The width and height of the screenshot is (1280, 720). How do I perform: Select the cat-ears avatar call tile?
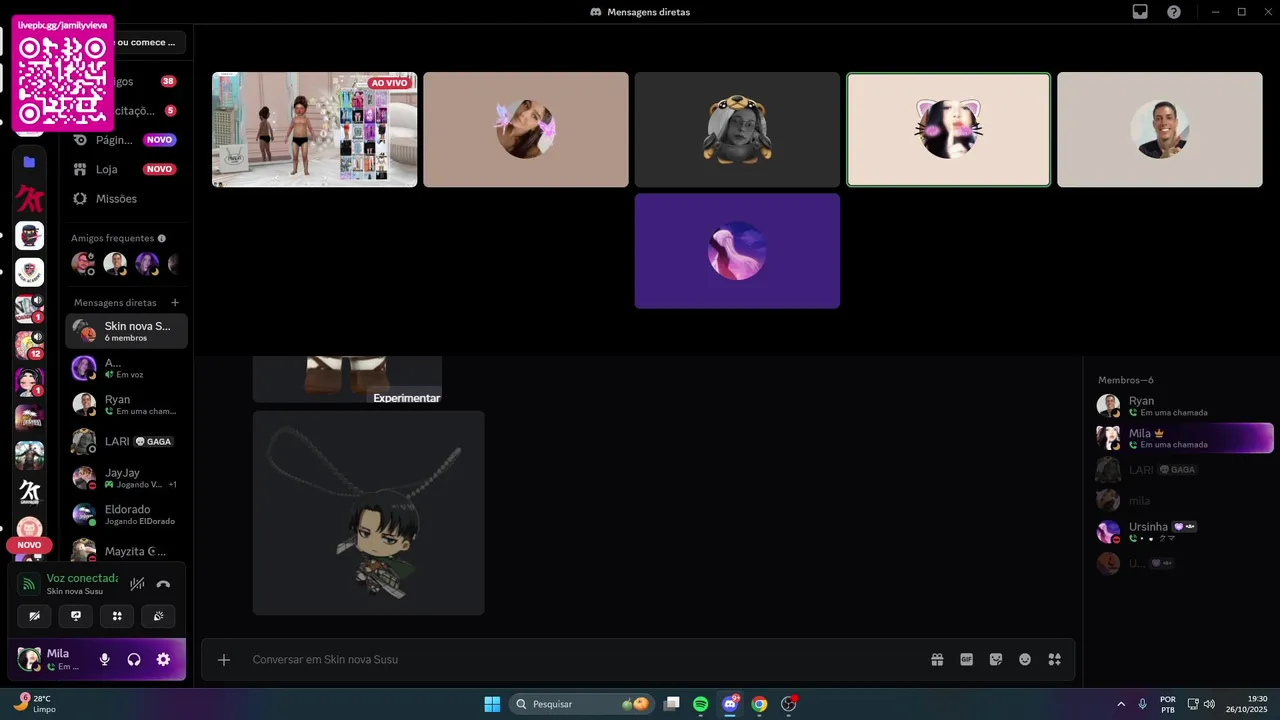tap(948, 130)
